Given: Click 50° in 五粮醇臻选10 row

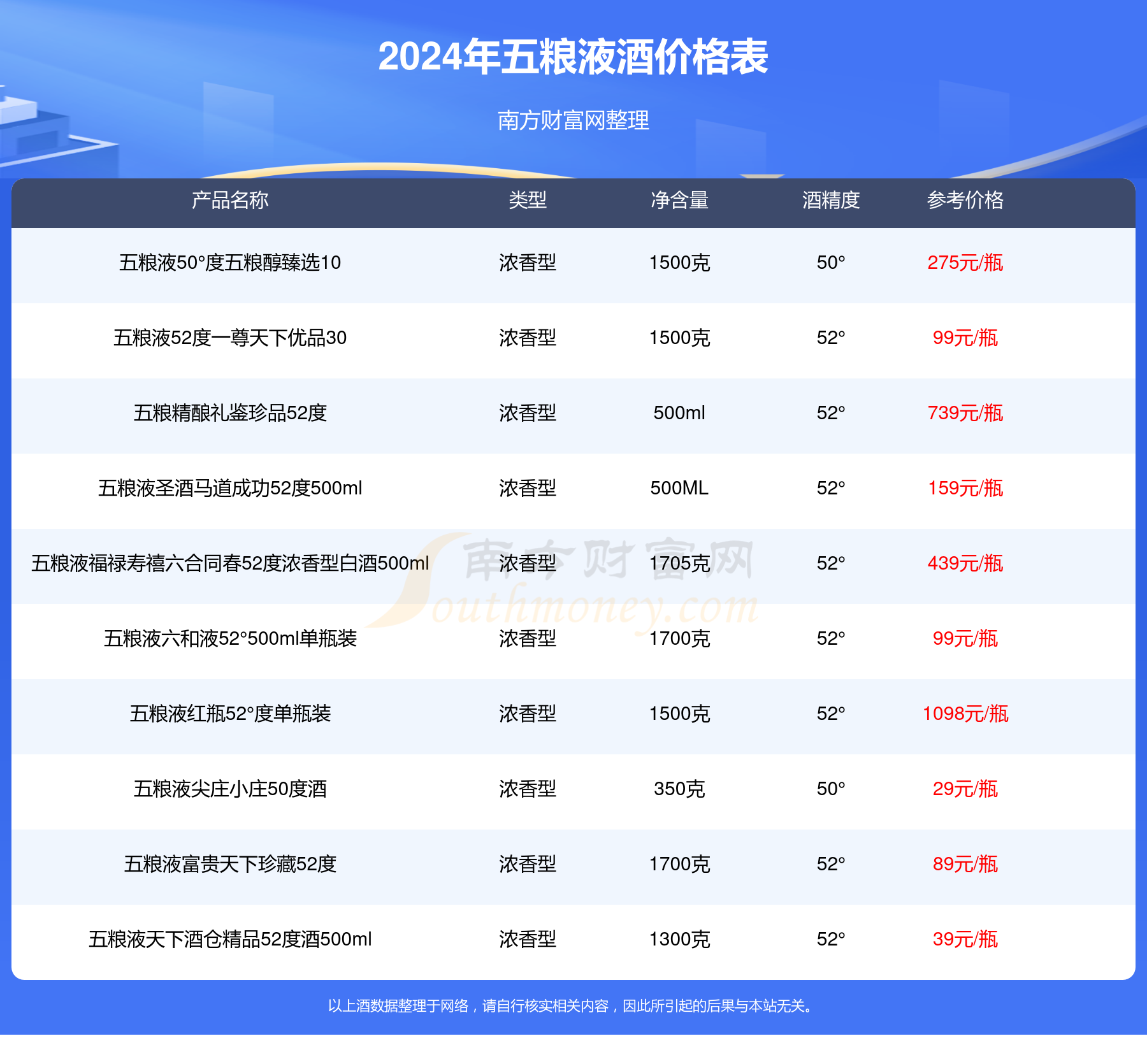Looking at the screenshot, I should [x=831, y=262].
